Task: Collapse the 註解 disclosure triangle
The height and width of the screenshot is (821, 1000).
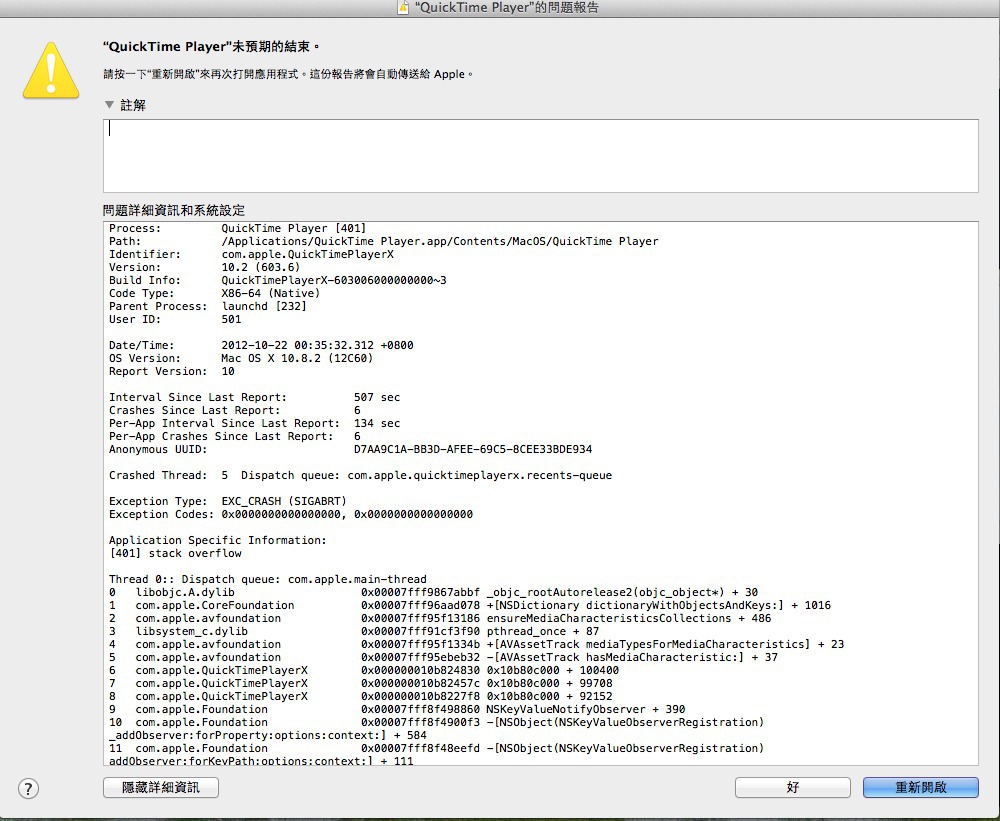Action: pyautogui.click(x=109, y=105)
